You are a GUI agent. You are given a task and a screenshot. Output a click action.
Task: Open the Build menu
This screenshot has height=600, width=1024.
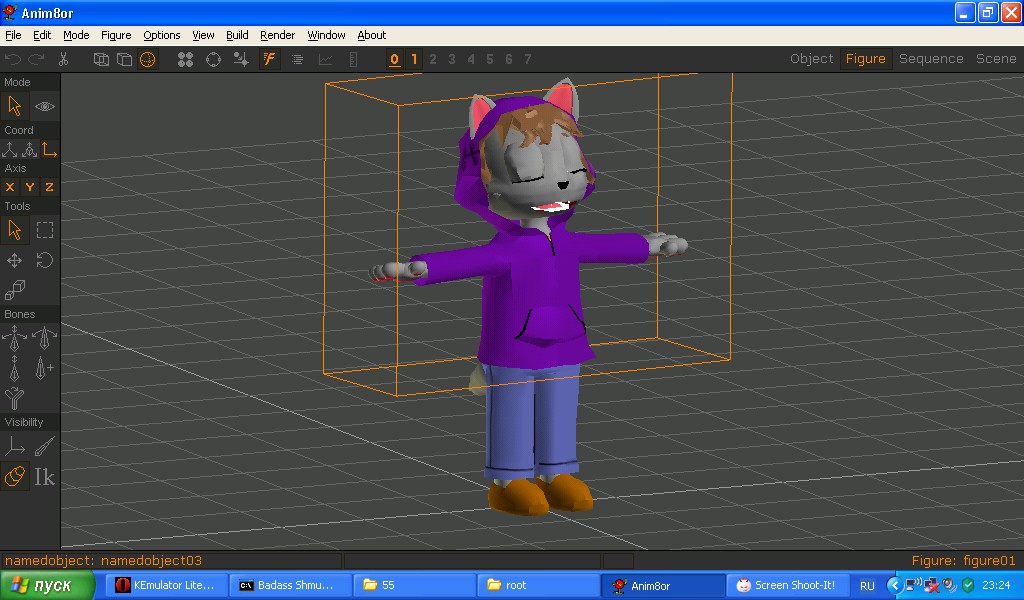tap(237, 35)
